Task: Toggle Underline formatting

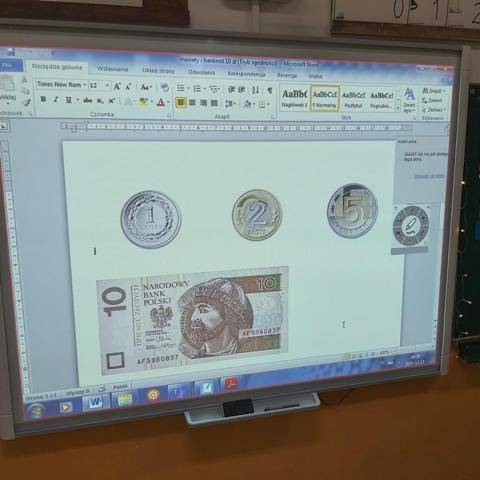Action: [69, 100]
